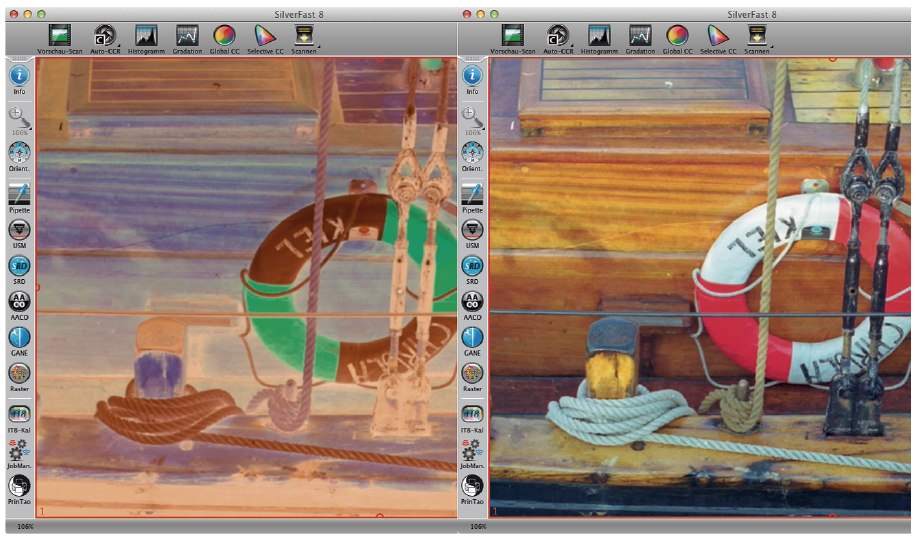Show Info panel in the right window
This screenshot has height=538, width=916.
472,76
